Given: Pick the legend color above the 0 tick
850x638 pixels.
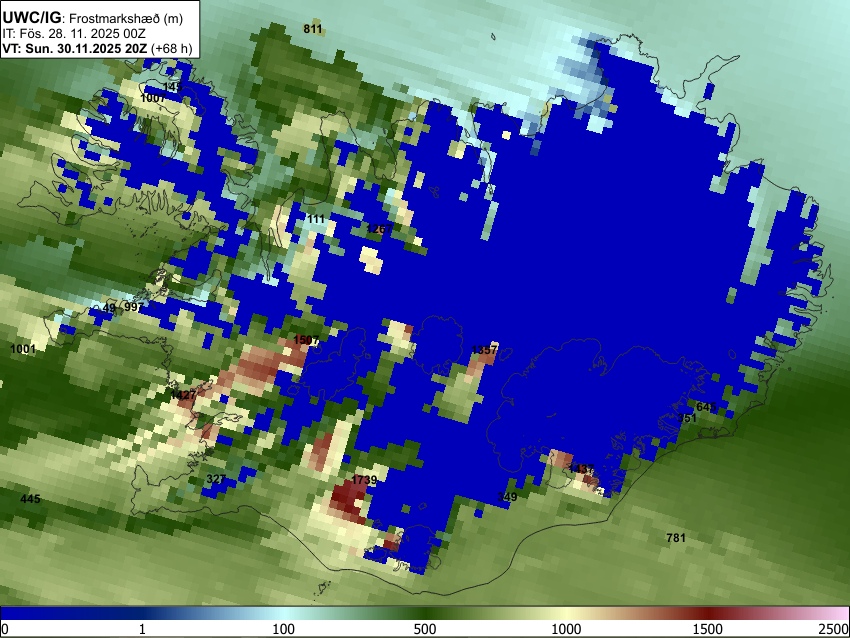Looking at the screenshot, I should coord(5,613).
